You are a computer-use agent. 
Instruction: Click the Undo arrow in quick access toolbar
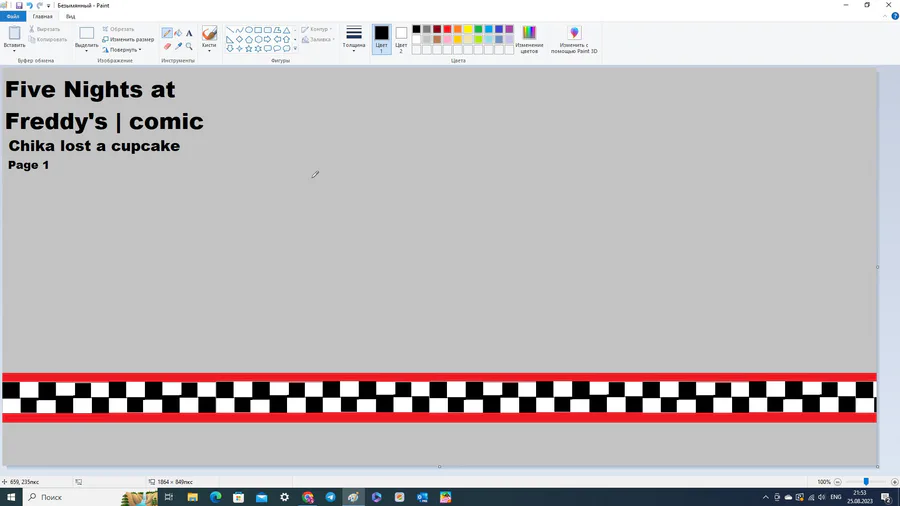click(29, 5)
